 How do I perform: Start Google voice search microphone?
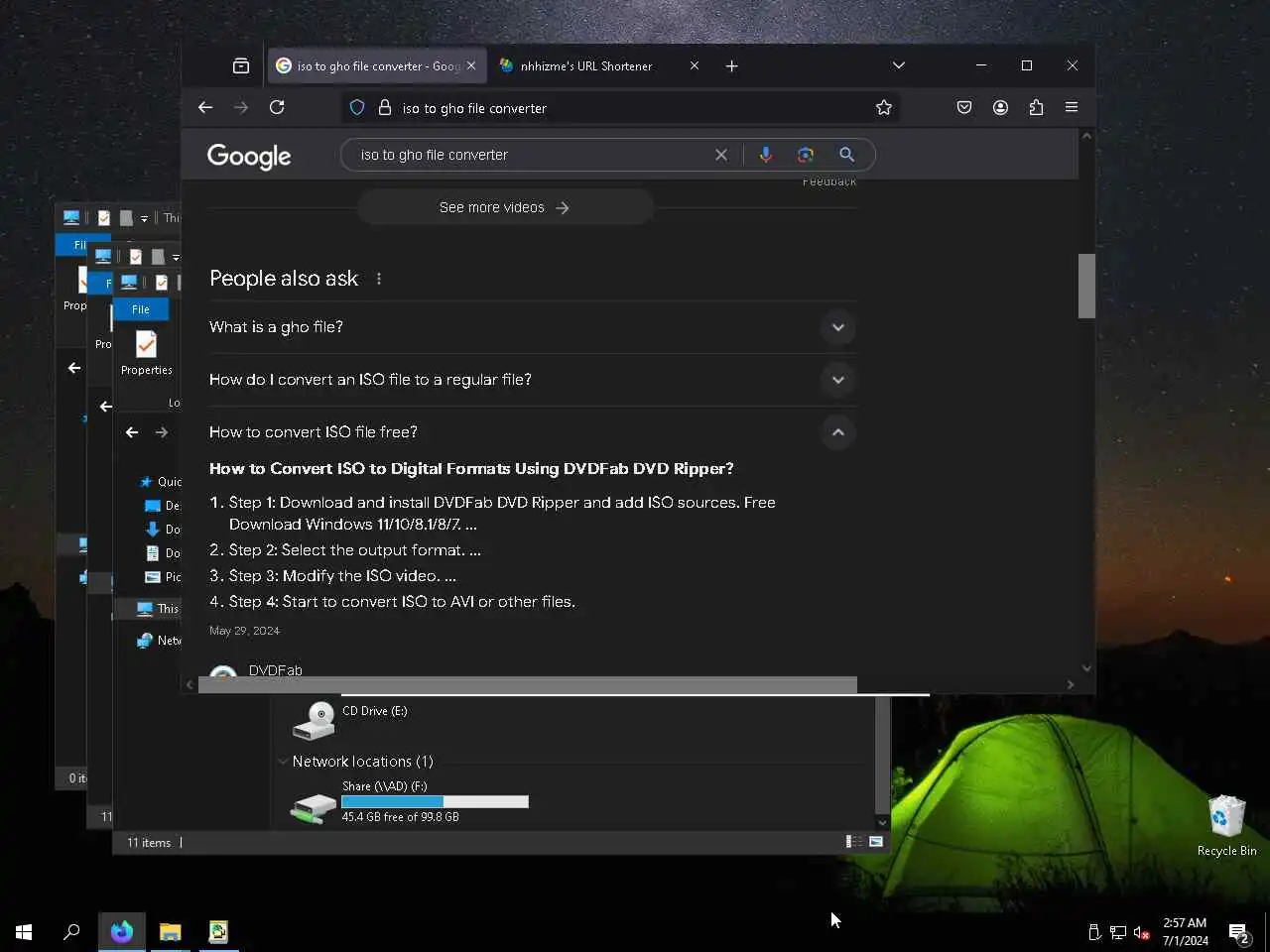(x=765, y=155)
